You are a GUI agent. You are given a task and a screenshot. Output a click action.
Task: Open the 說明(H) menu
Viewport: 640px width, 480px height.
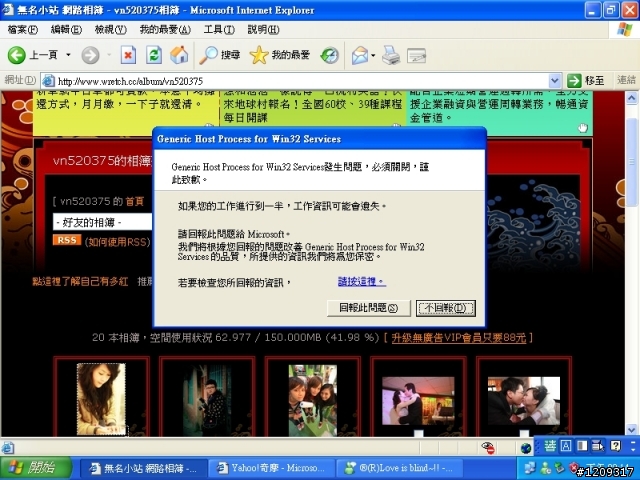pos(263,30)
